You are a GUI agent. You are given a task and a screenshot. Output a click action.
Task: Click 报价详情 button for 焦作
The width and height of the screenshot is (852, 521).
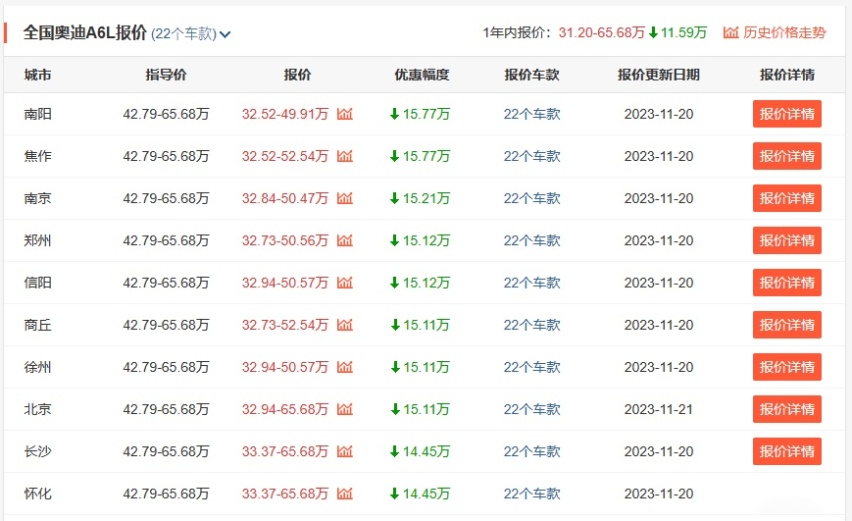[x=787, y=156]
